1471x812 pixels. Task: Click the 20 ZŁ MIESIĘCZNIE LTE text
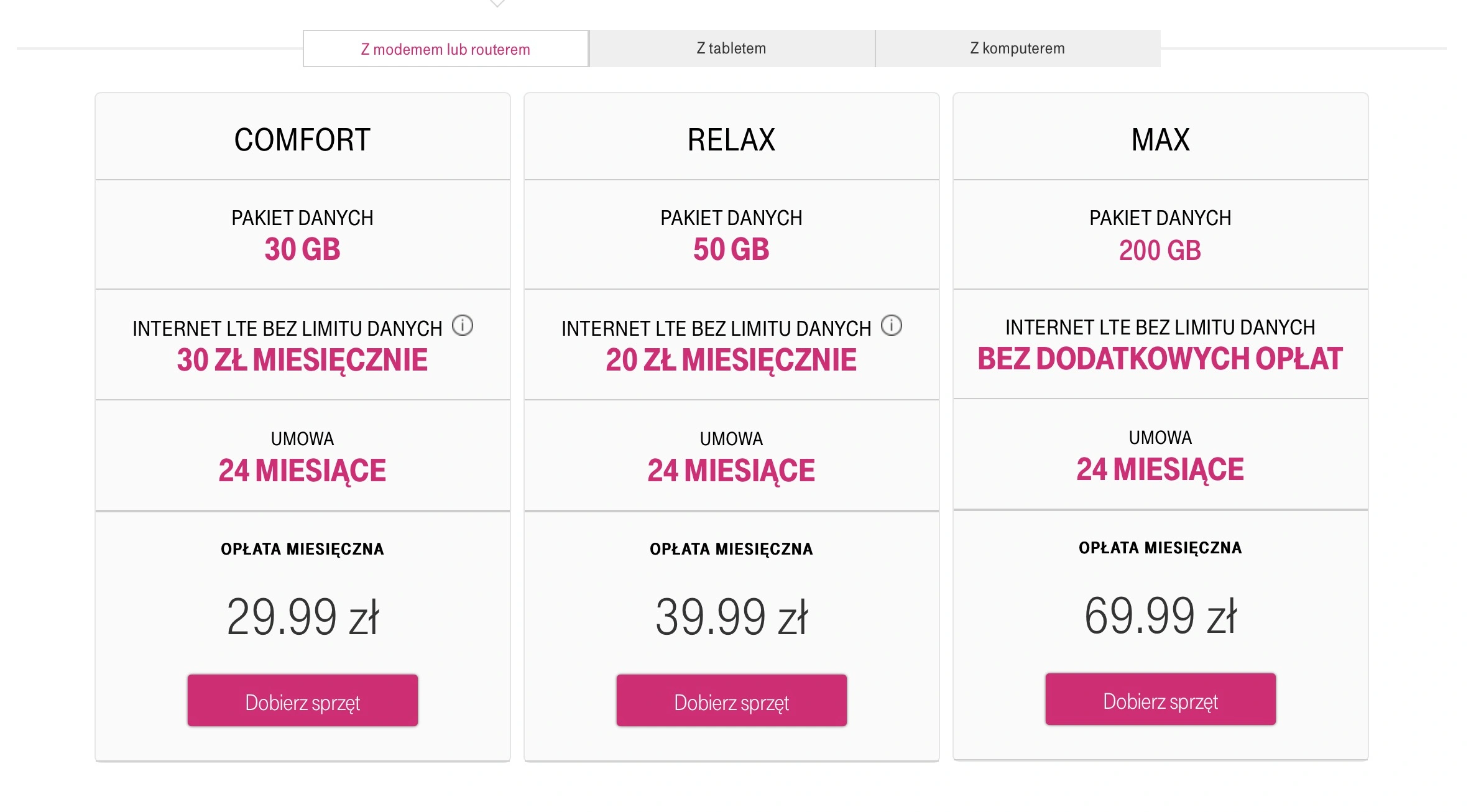[x=732, y=361]
